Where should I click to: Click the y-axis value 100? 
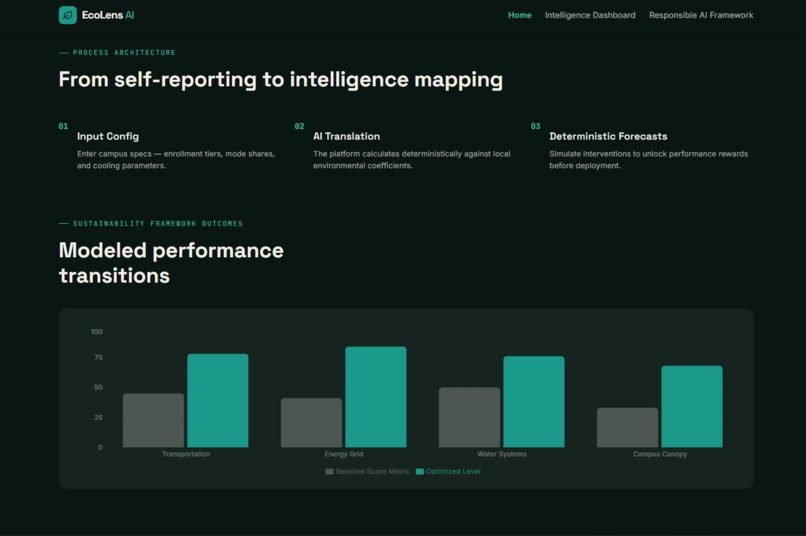97,331
